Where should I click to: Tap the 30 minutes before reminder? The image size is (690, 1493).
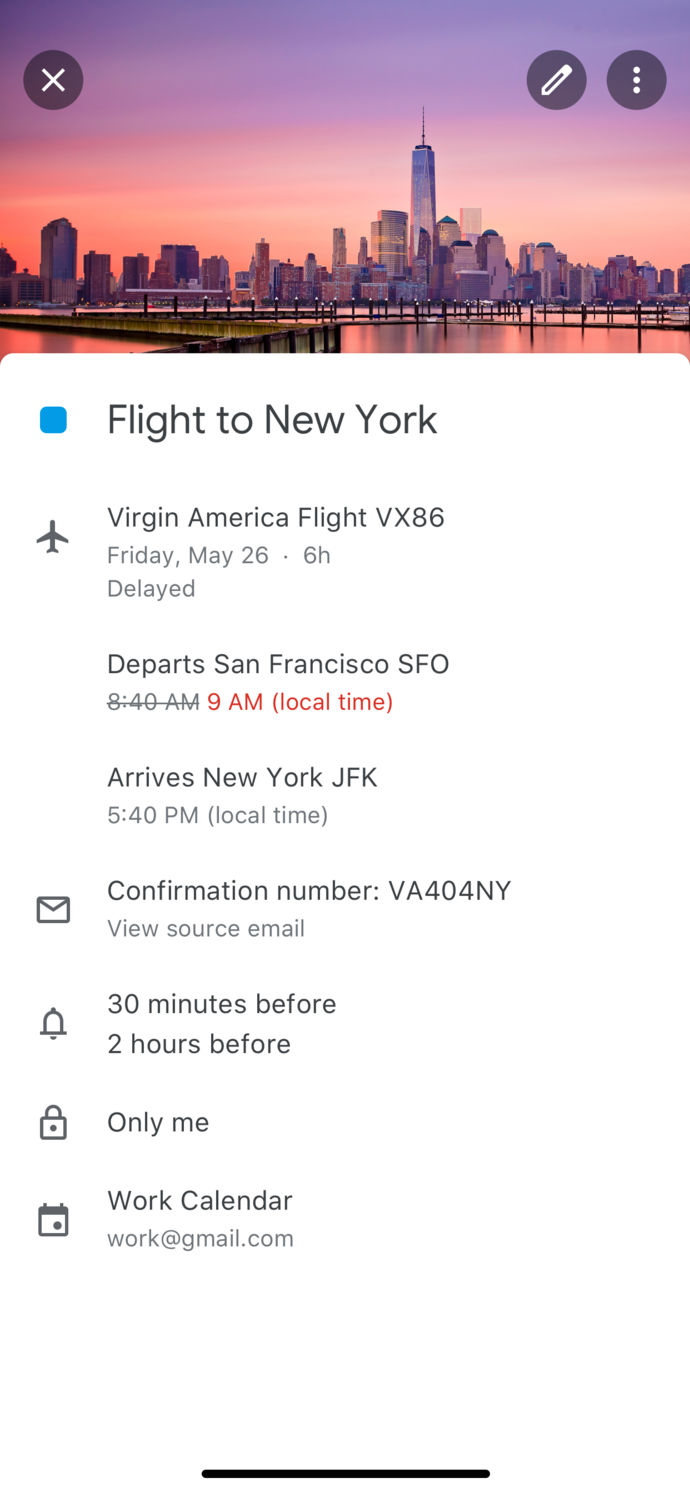pyautogui.click(x=222, y=1003)
